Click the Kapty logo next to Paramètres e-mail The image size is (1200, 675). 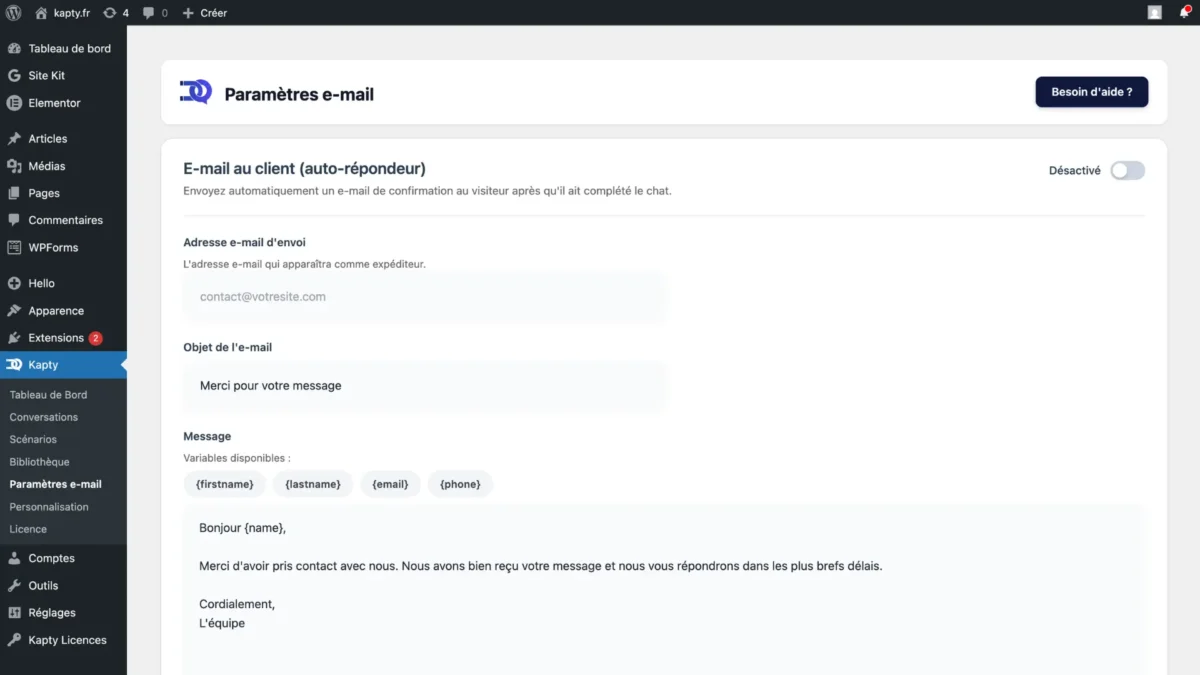click(195, 92)
